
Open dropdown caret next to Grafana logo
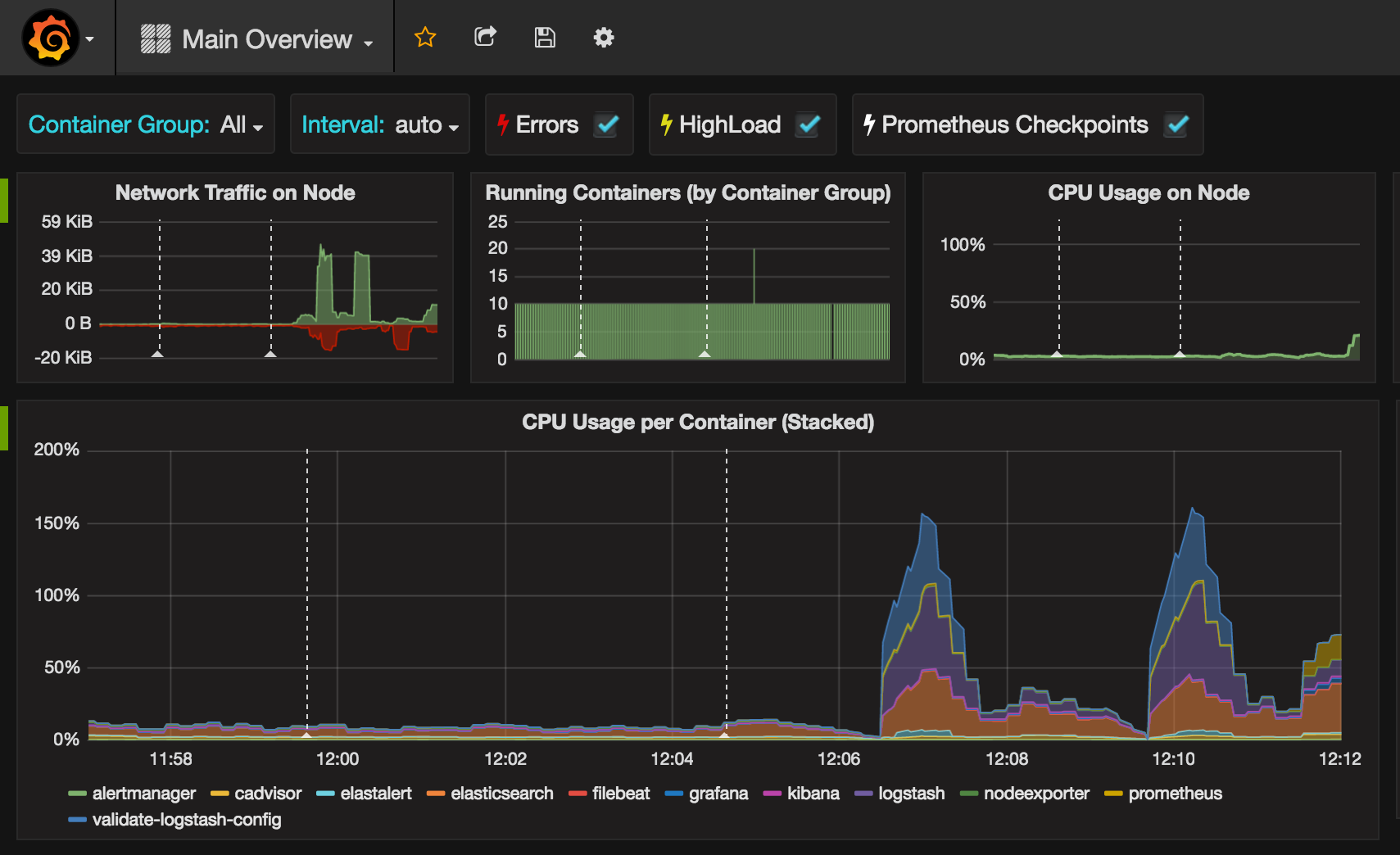(x=89, y=39)
